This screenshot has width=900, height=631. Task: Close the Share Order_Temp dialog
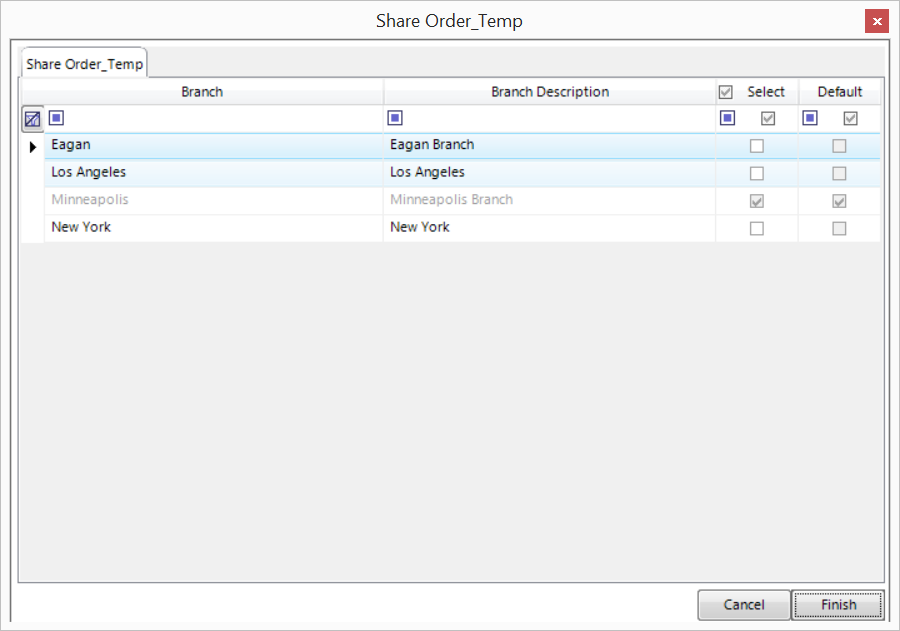pos(876,21)
